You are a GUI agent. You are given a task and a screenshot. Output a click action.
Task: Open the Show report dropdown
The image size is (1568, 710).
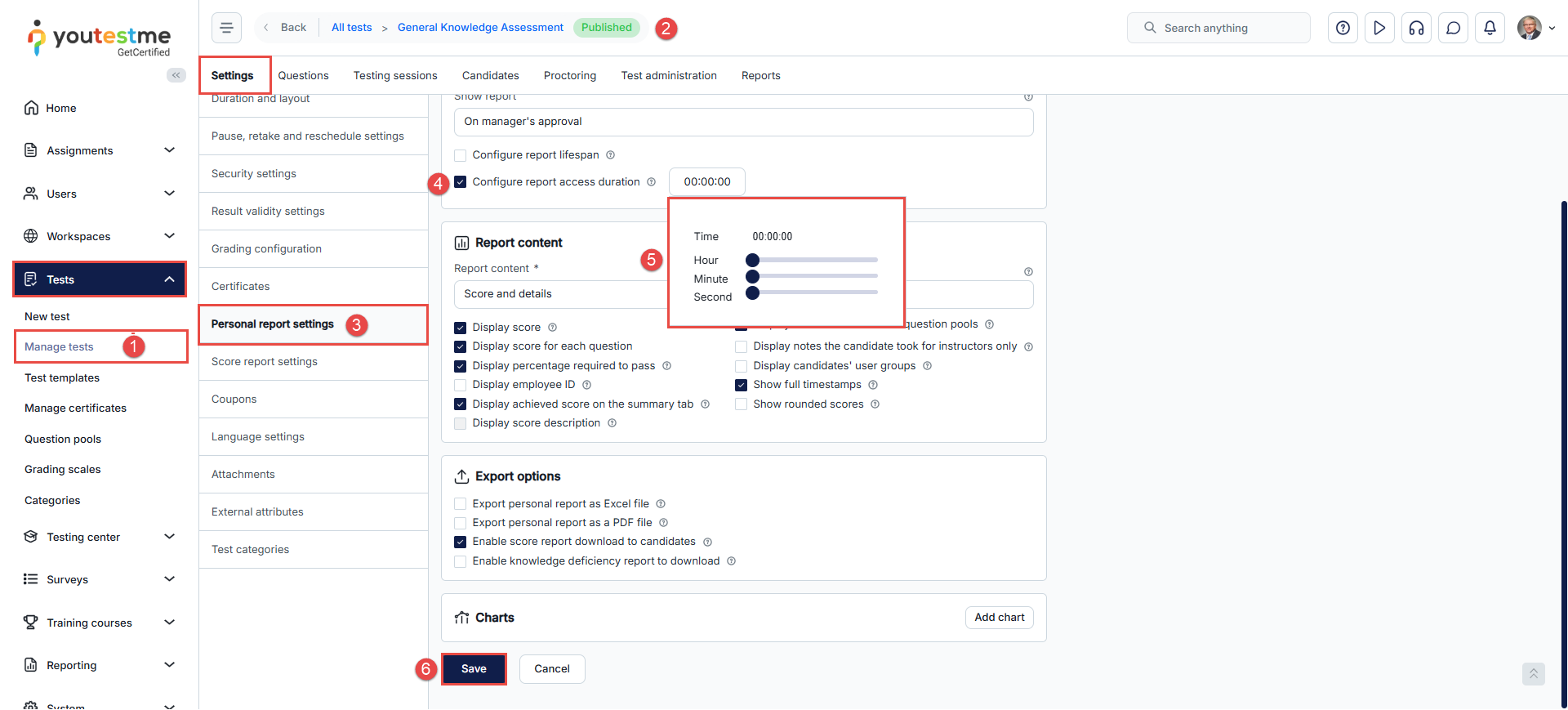click(743, 122)
